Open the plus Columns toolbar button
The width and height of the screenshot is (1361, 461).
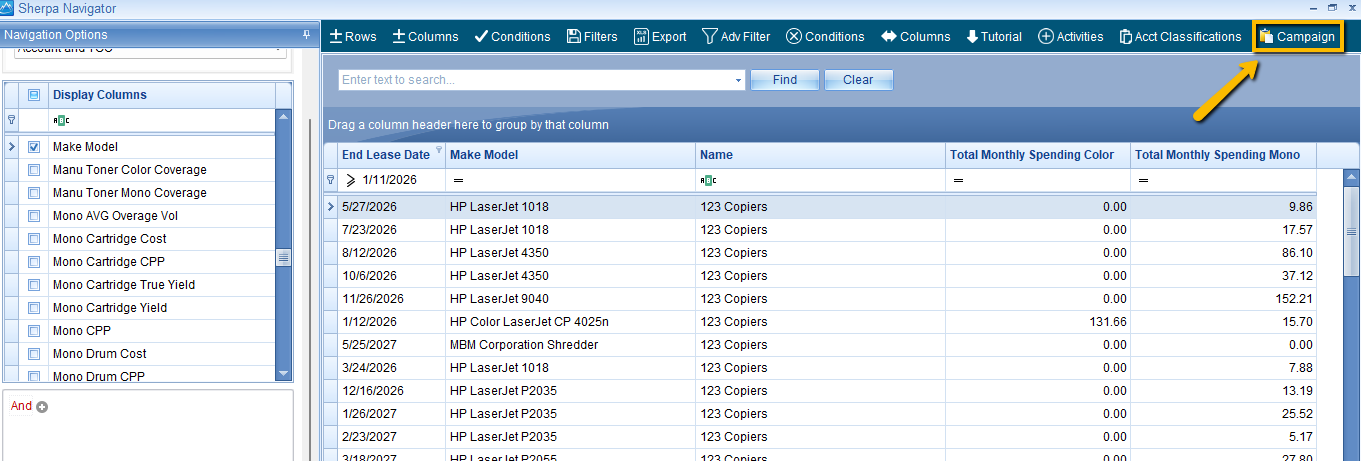pos(425,36)
